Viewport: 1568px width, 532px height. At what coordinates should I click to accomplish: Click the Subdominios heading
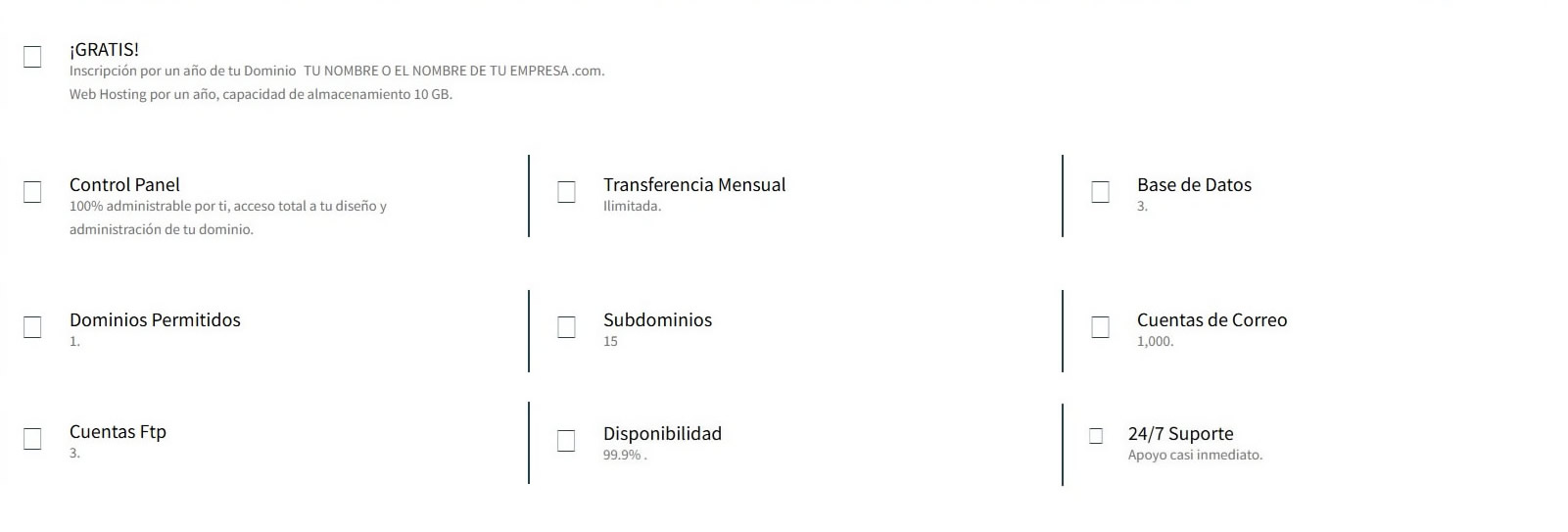[657, 320]
